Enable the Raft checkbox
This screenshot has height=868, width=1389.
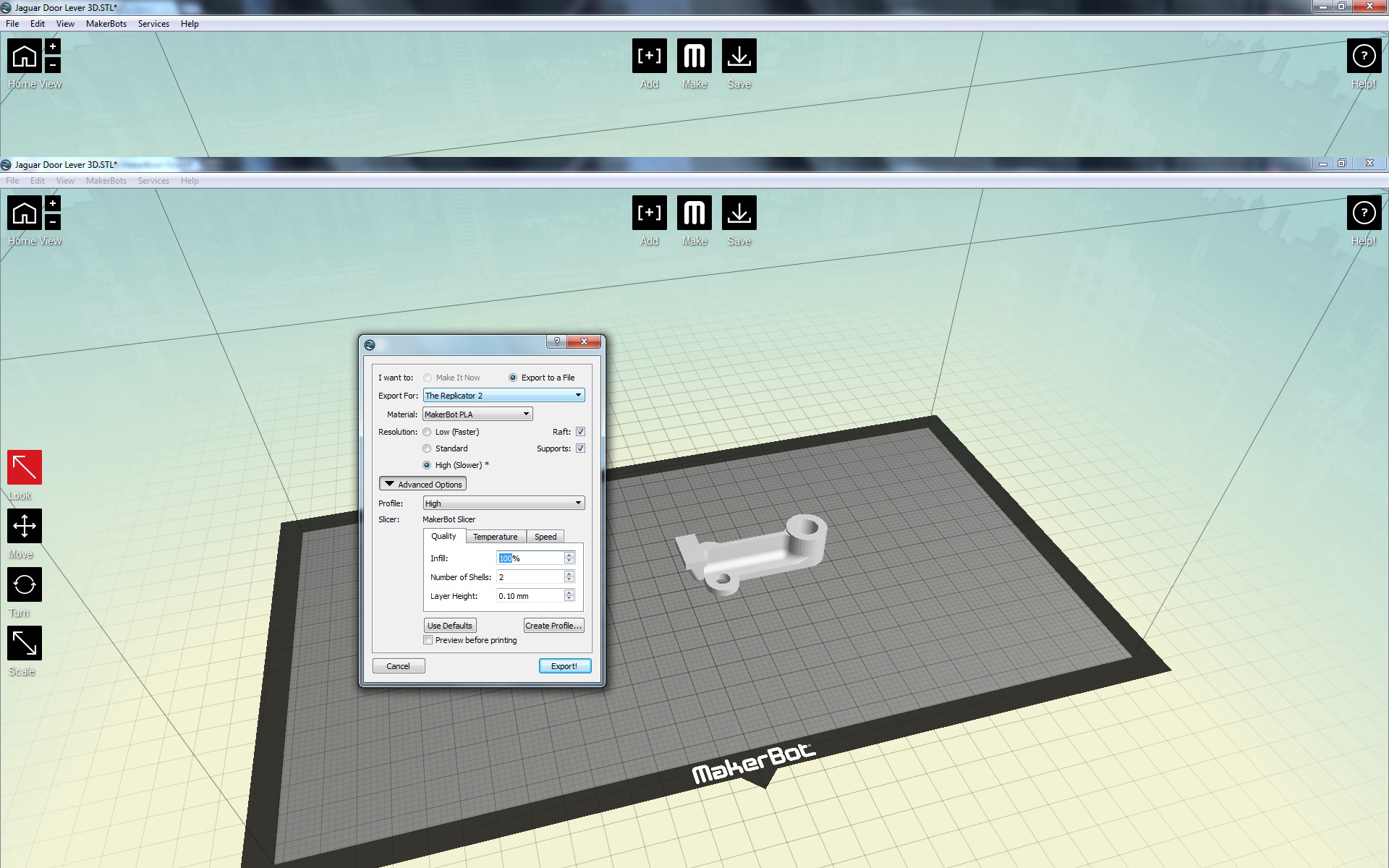click(x=580, y=431)
